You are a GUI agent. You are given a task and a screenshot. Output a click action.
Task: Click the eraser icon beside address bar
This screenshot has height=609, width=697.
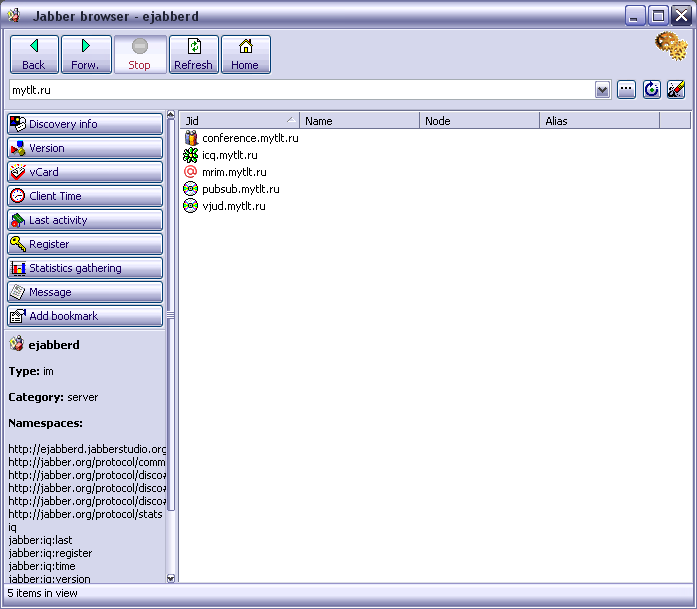676,90
